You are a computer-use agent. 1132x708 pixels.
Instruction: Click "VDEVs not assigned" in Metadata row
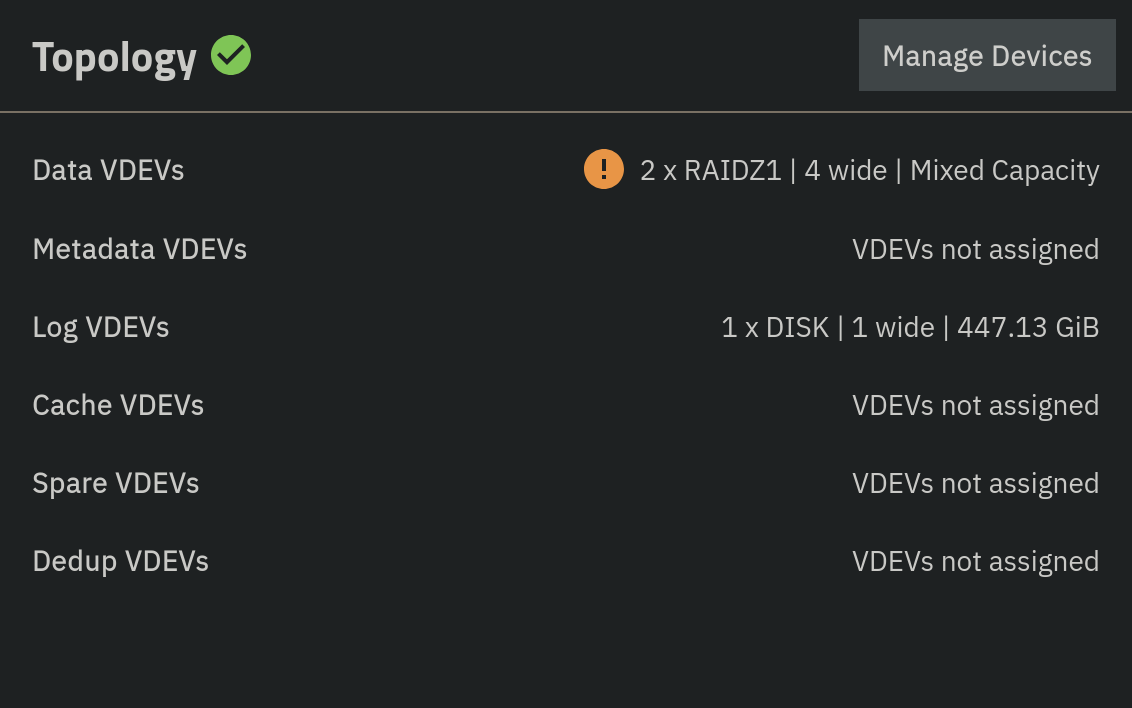point(975,248)
